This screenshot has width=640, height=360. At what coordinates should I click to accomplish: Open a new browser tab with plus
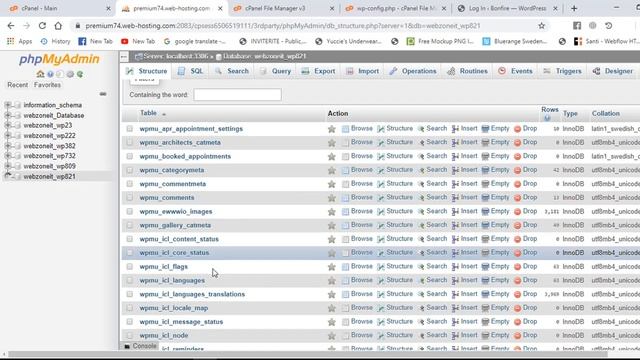[574, 8]
